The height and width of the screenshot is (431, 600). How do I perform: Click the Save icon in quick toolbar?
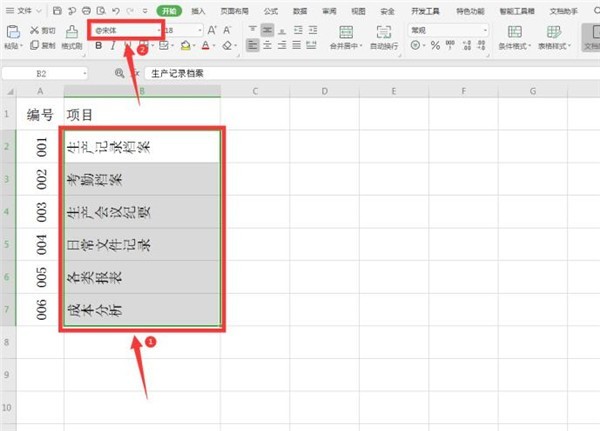point(58,10)
